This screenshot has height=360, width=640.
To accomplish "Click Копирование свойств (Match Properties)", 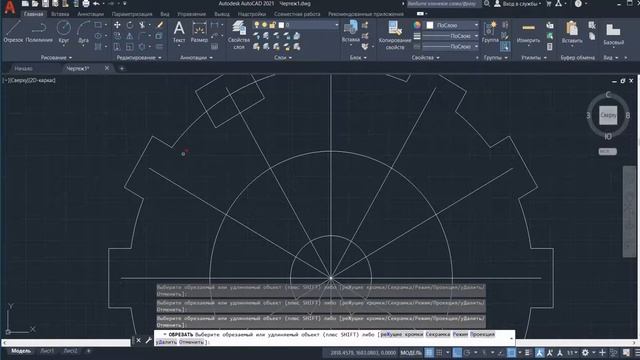I will [x=395, y=35].
